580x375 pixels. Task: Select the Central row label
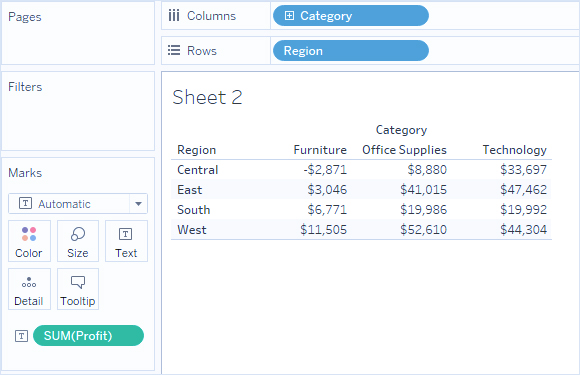click(x=198, y=170)
